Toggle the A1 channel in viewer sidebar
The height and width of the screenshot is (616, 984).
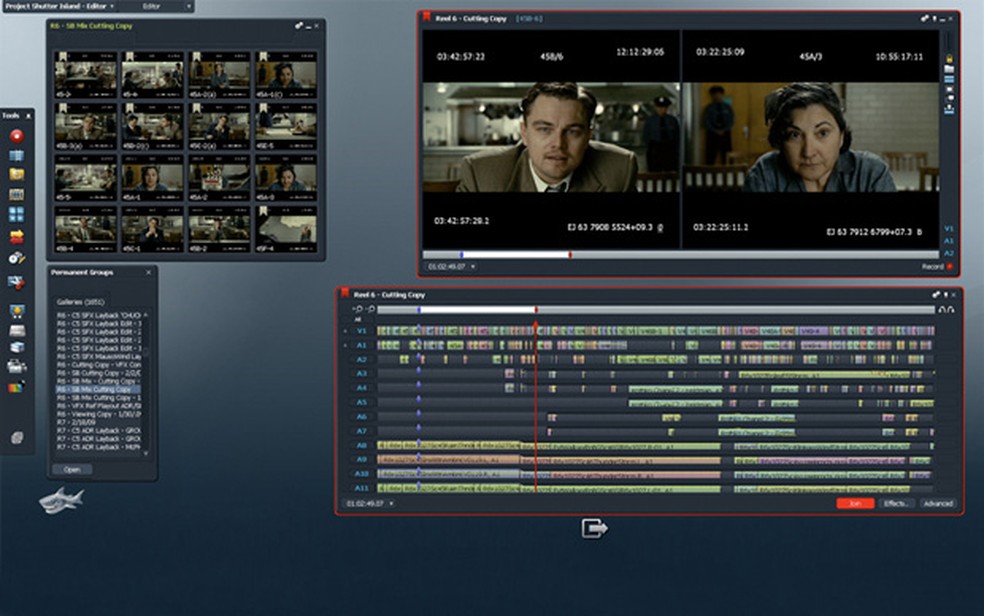949,241
